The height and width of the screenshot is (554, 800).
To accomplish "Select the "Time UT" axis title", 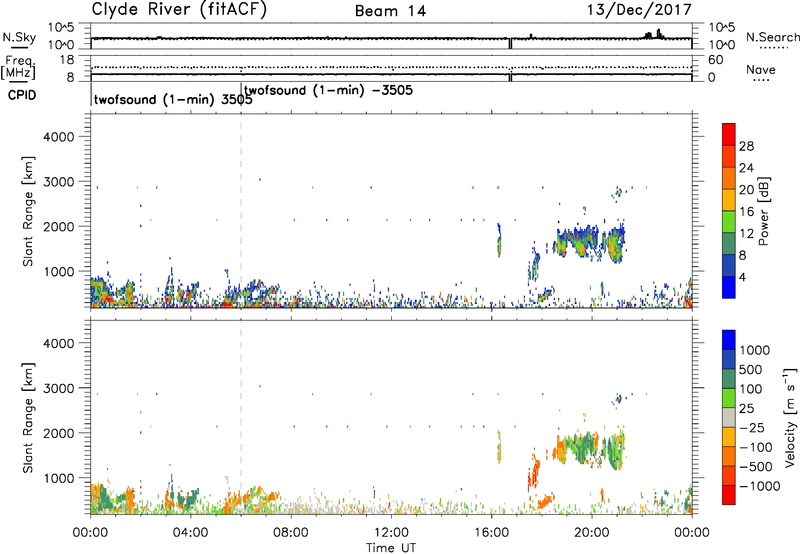I will click(391, 548).
